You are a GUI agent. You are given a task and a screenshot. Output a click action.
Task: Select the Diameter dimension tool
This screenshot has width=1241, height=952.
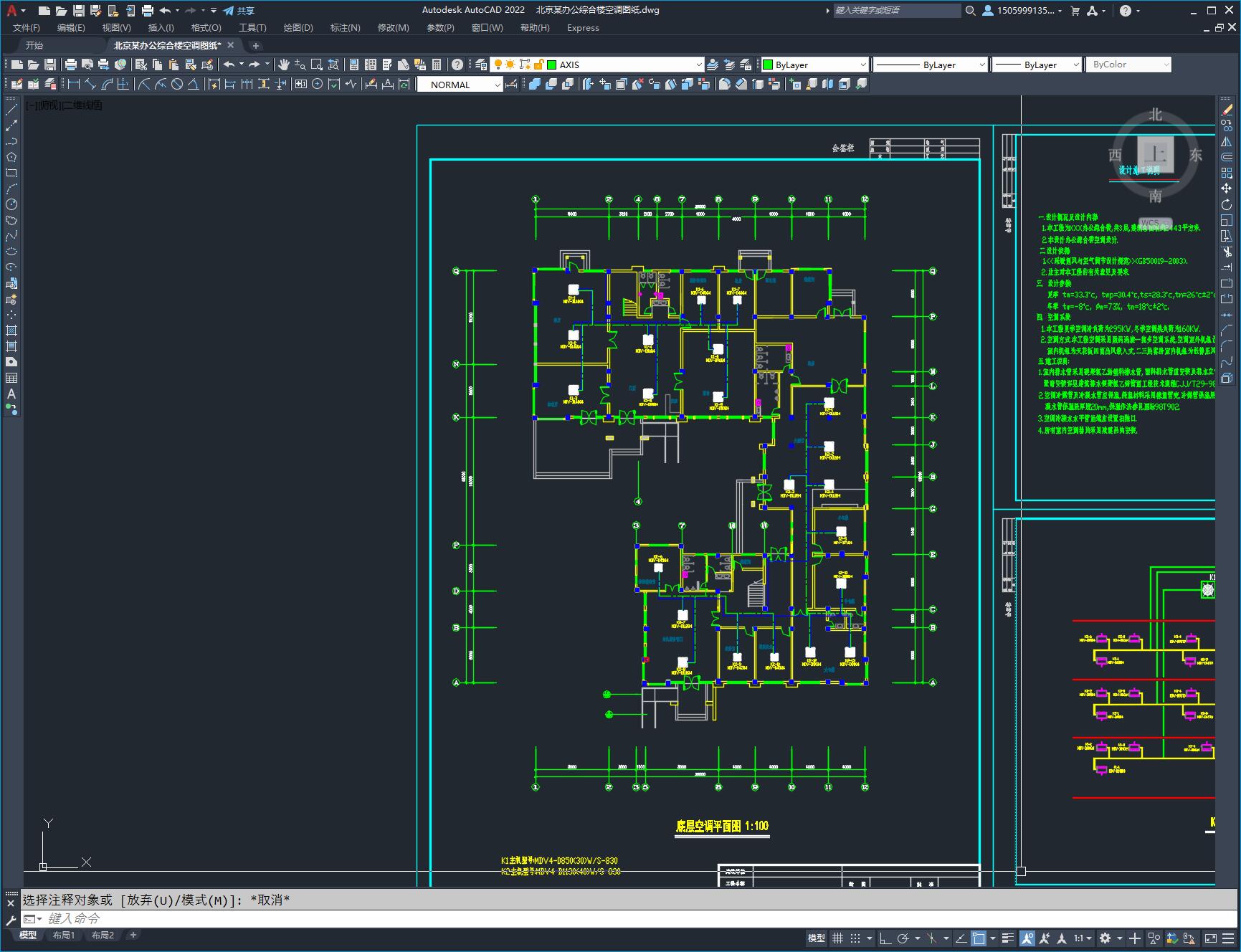[177, 85]
